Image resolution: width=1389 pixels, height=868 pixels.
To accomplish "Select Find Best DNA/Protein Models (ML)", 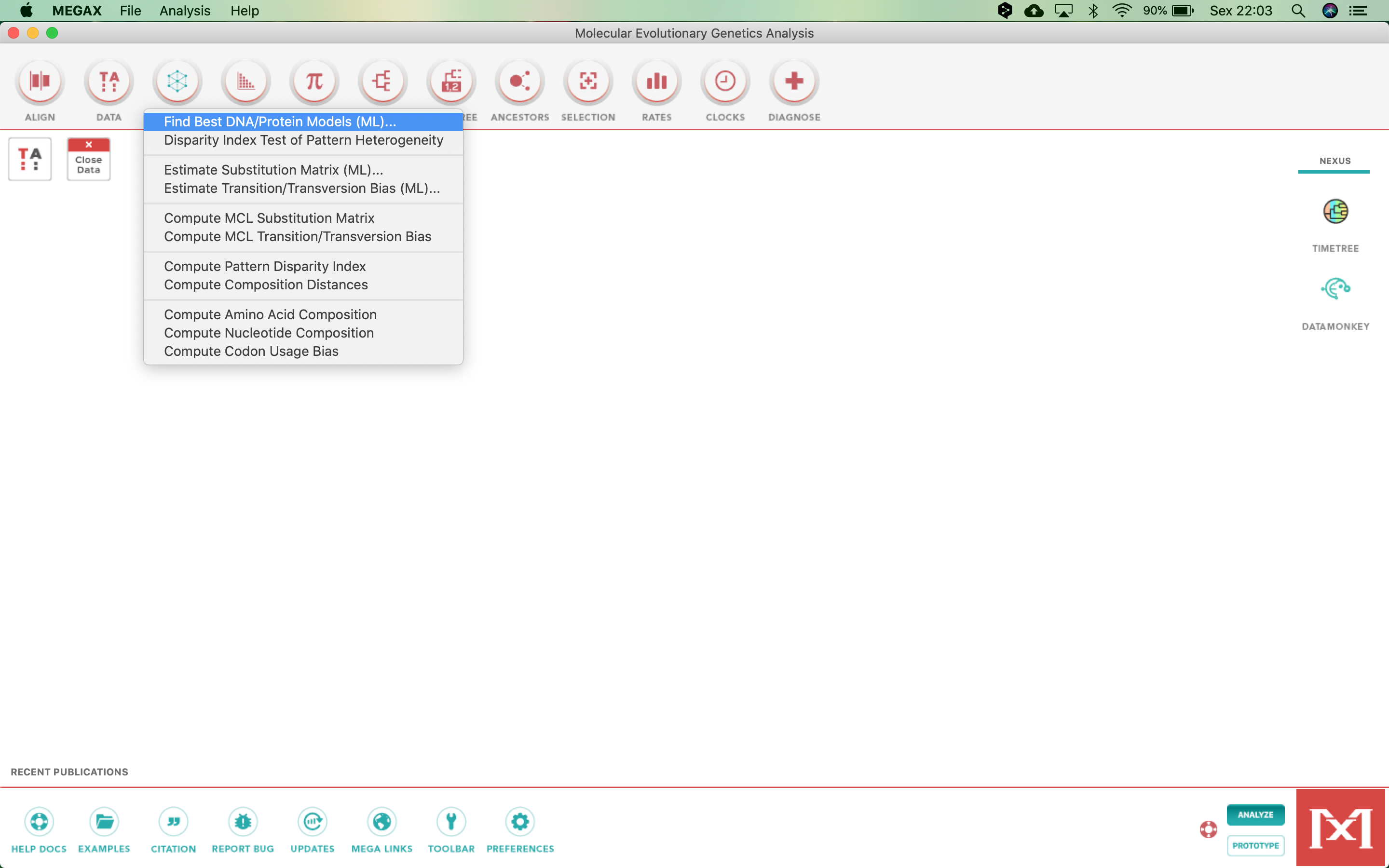I will tap(280, 122).
